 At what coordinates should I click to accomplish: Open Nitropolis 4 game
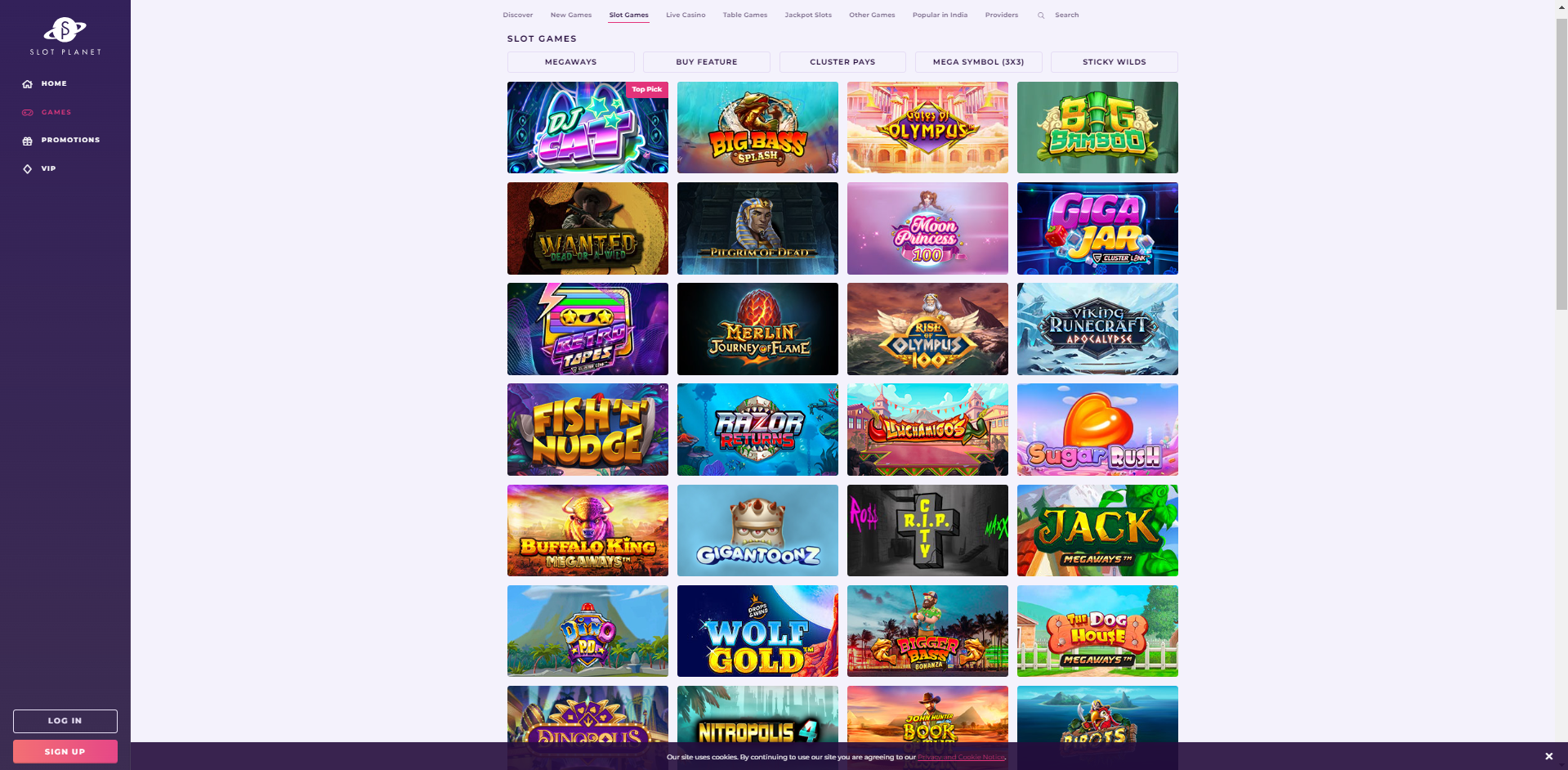(757, 714)
